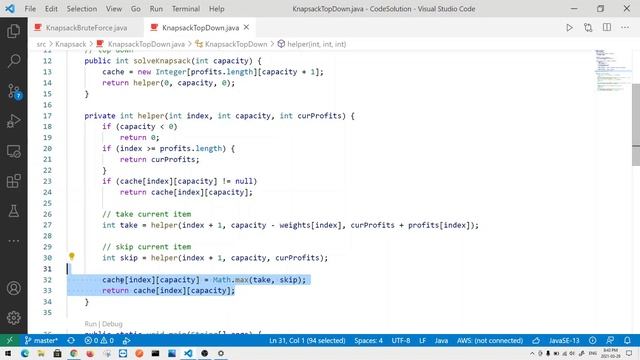Screen dimensions: 640x360
Task: Select the KnapsackTopDown.java tab
Action: (200, 28)
